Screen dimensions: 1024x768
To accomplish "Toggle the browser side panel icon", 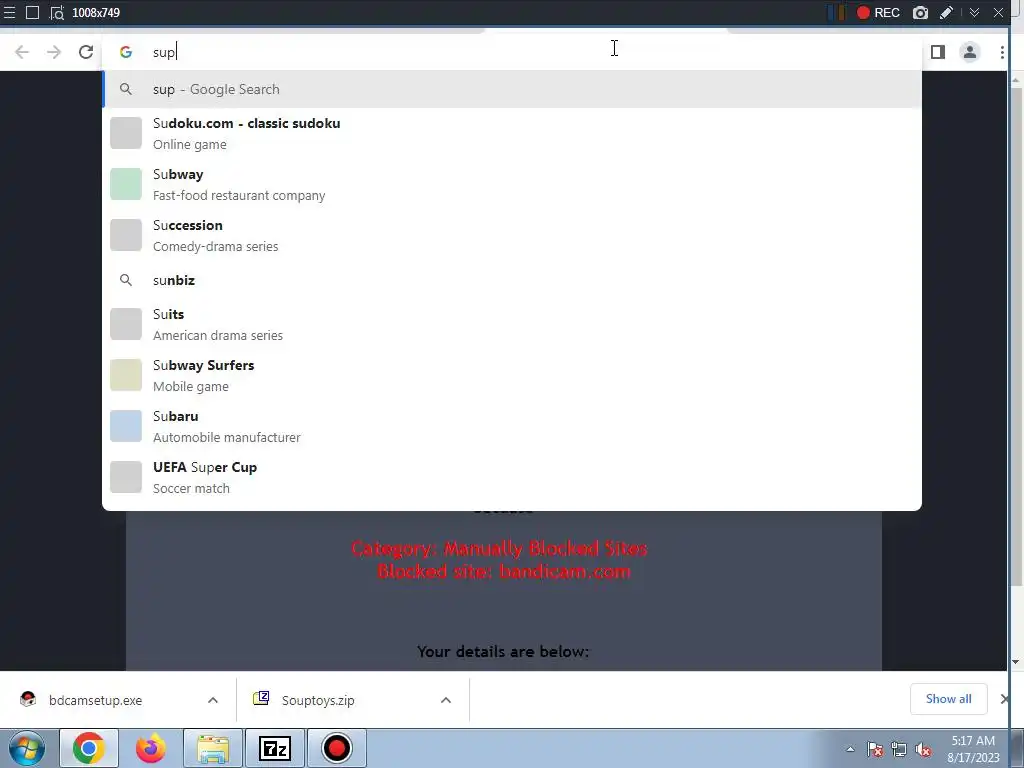I will 938,52.
